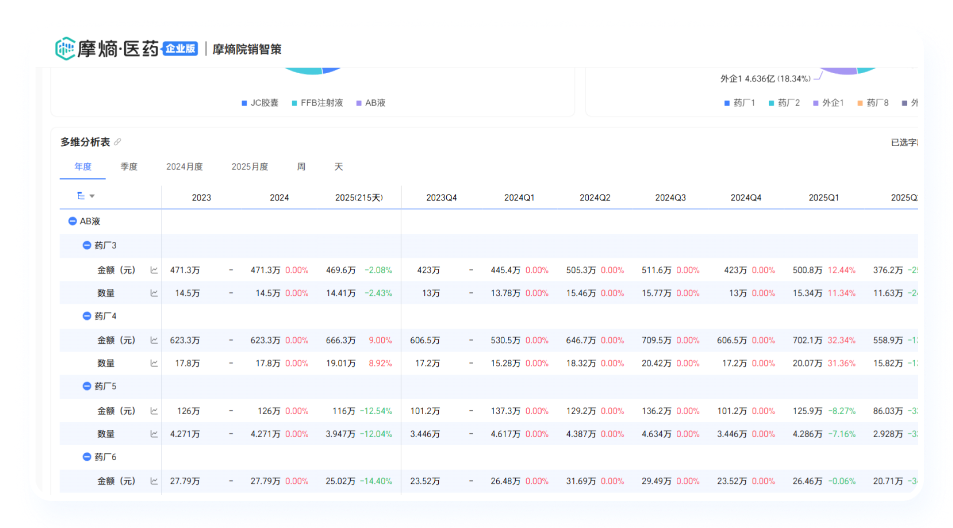The image size is (953, 528).
Task: Click the 2024Q3 column header
Action: point(670,197)
